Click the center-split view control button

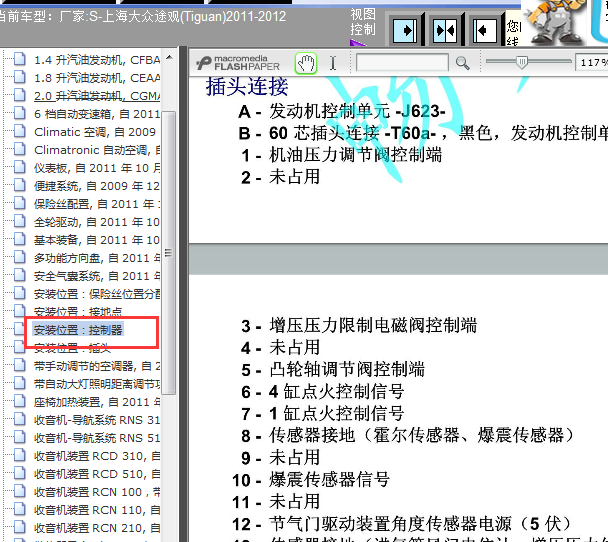445,30
